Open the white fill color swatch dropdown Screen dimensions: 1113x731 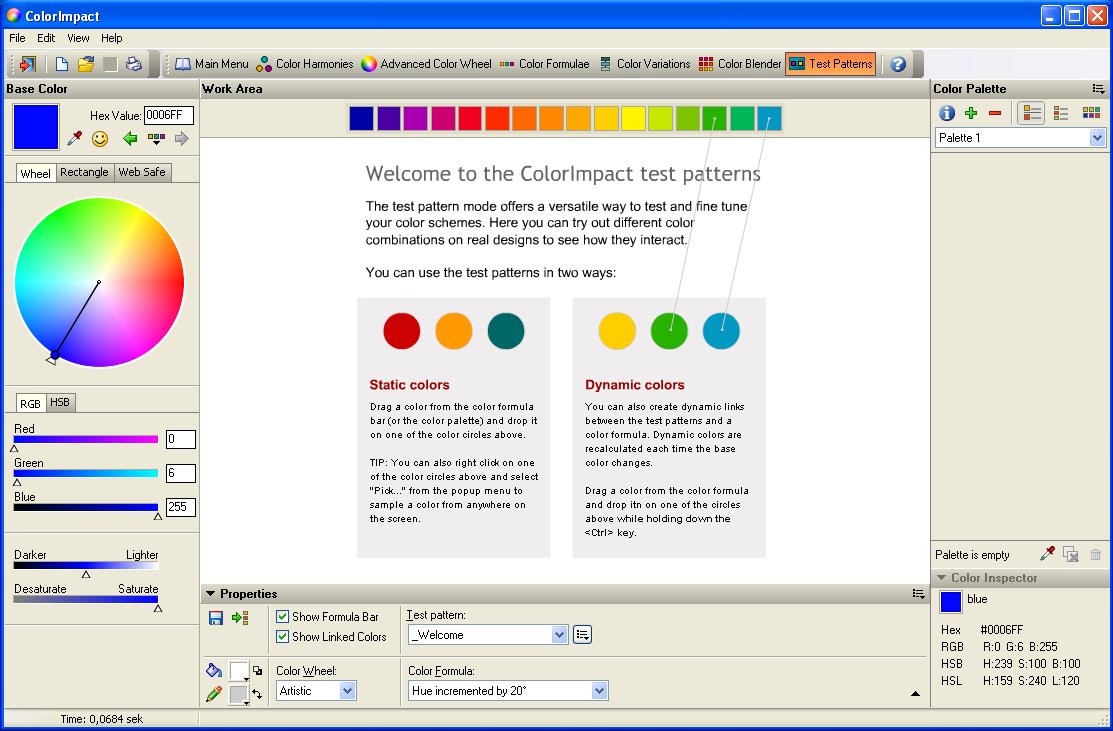(x=238, y=671)
